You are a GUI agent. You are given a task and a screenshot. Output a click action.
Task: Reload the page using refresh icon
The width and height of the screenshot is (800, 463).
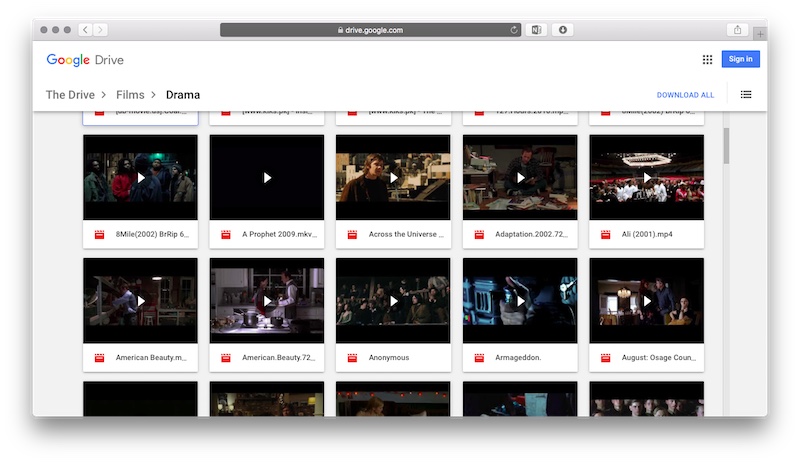pyautogui.click(x=514, y=30)
